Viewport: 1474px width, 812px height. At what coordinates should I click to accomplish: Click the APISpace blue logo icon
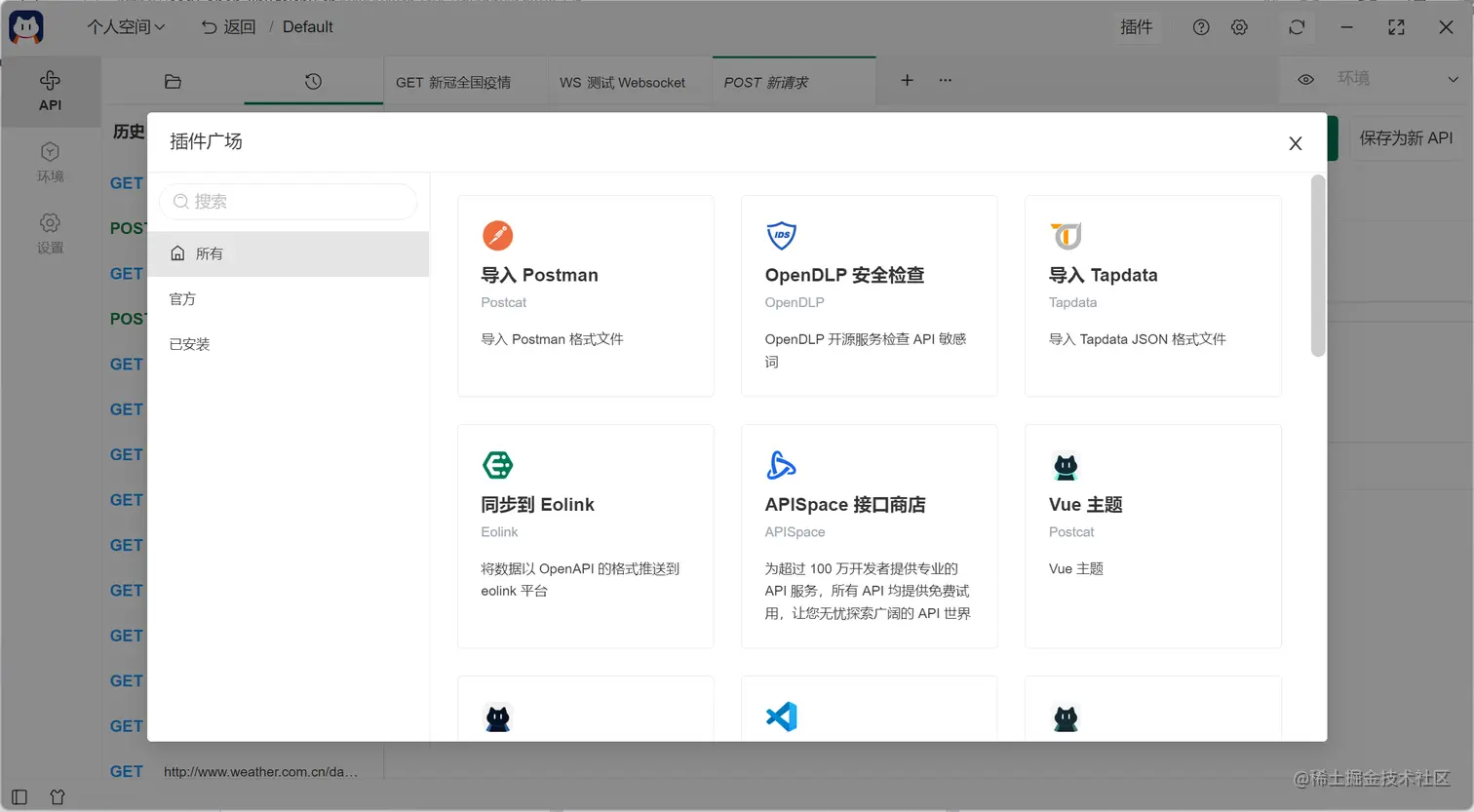tap(782, 465)
